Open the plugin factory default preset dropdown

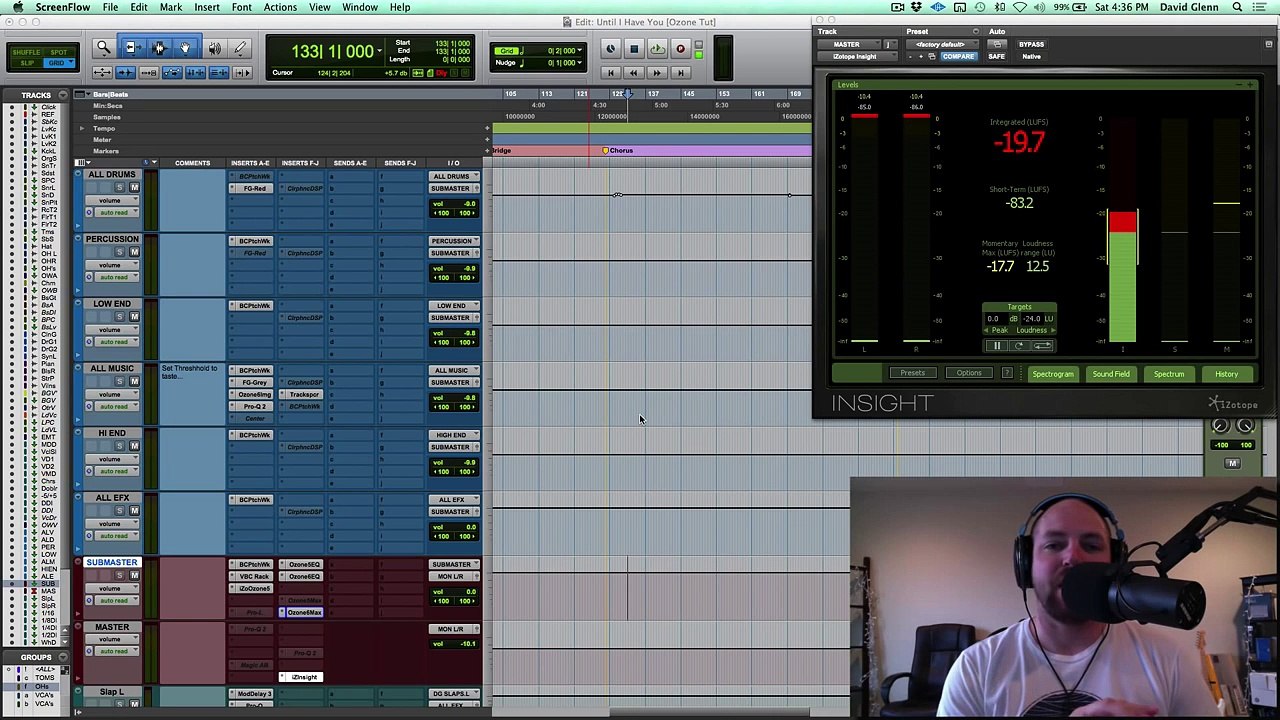coord(941,45)
